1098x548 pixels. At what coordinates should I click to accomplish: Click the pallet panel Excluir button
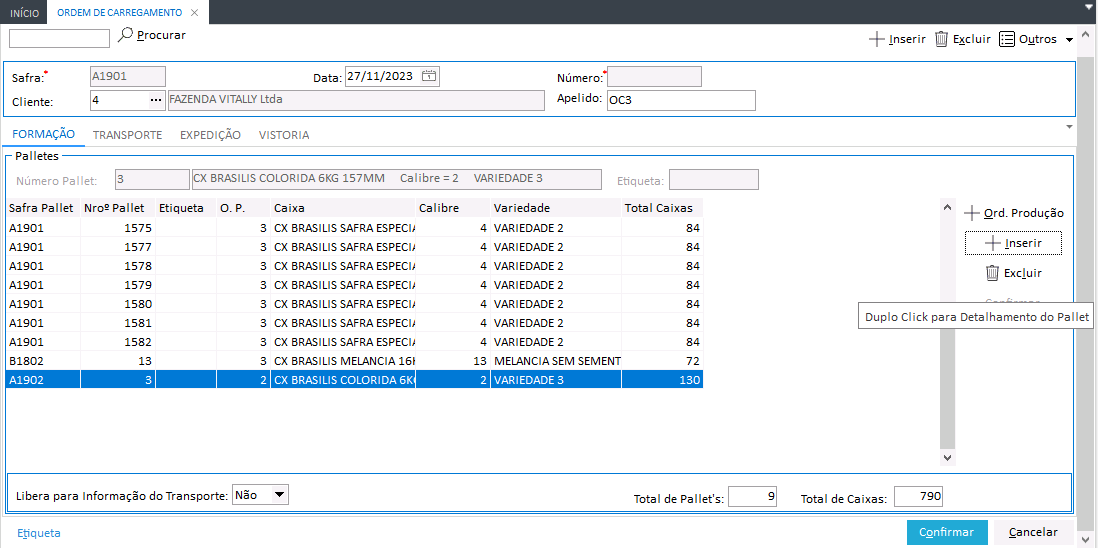1013,273
